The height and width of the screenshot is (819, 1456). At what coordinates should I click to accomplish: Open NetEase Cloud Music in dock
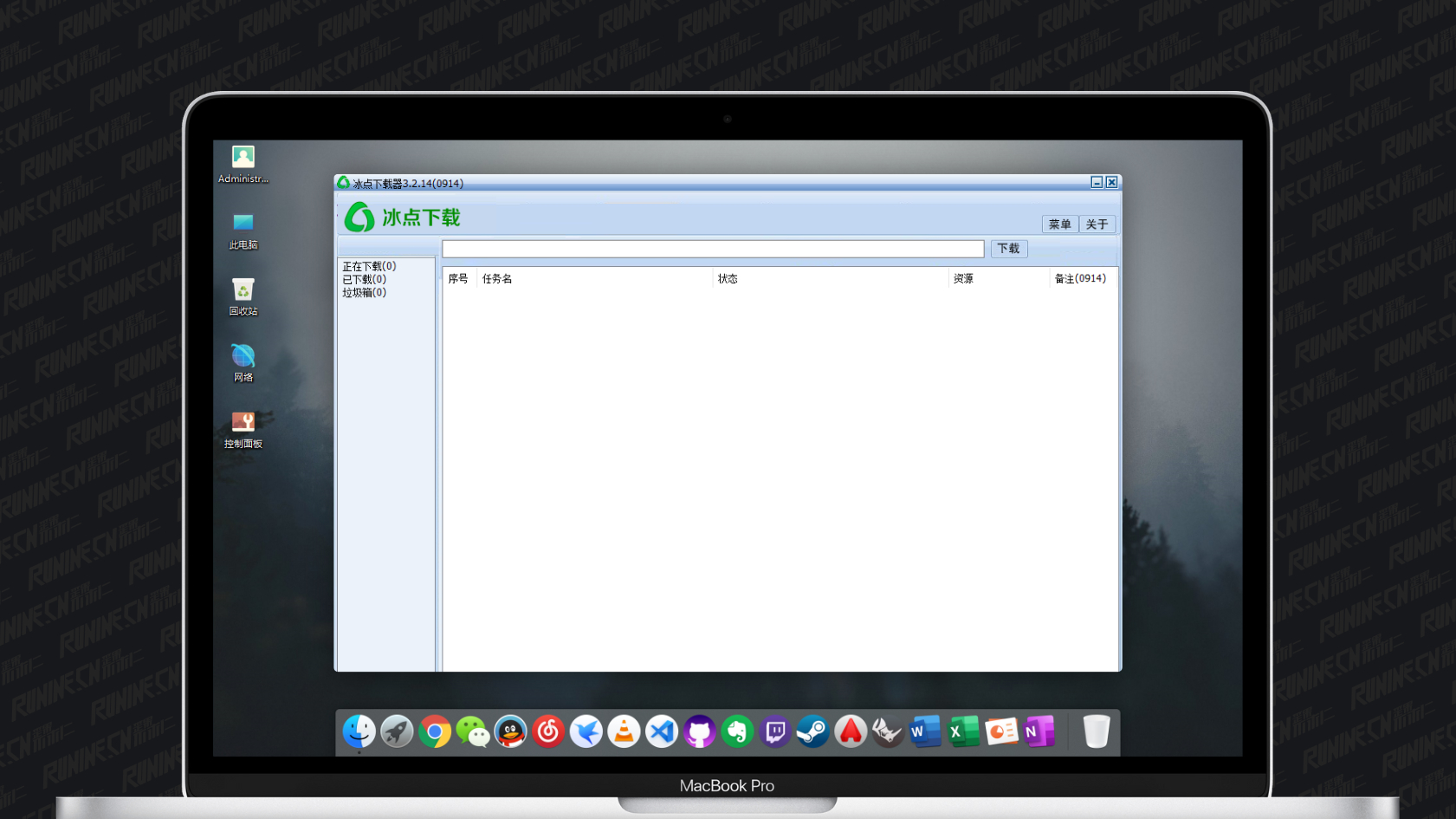tap(548, 731)
